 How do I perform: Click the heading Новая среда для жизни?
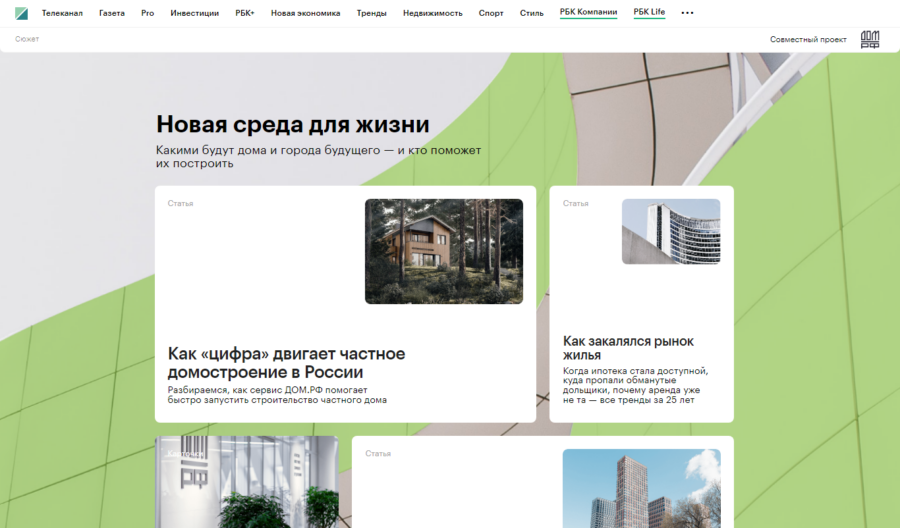[x=293, y=124]
